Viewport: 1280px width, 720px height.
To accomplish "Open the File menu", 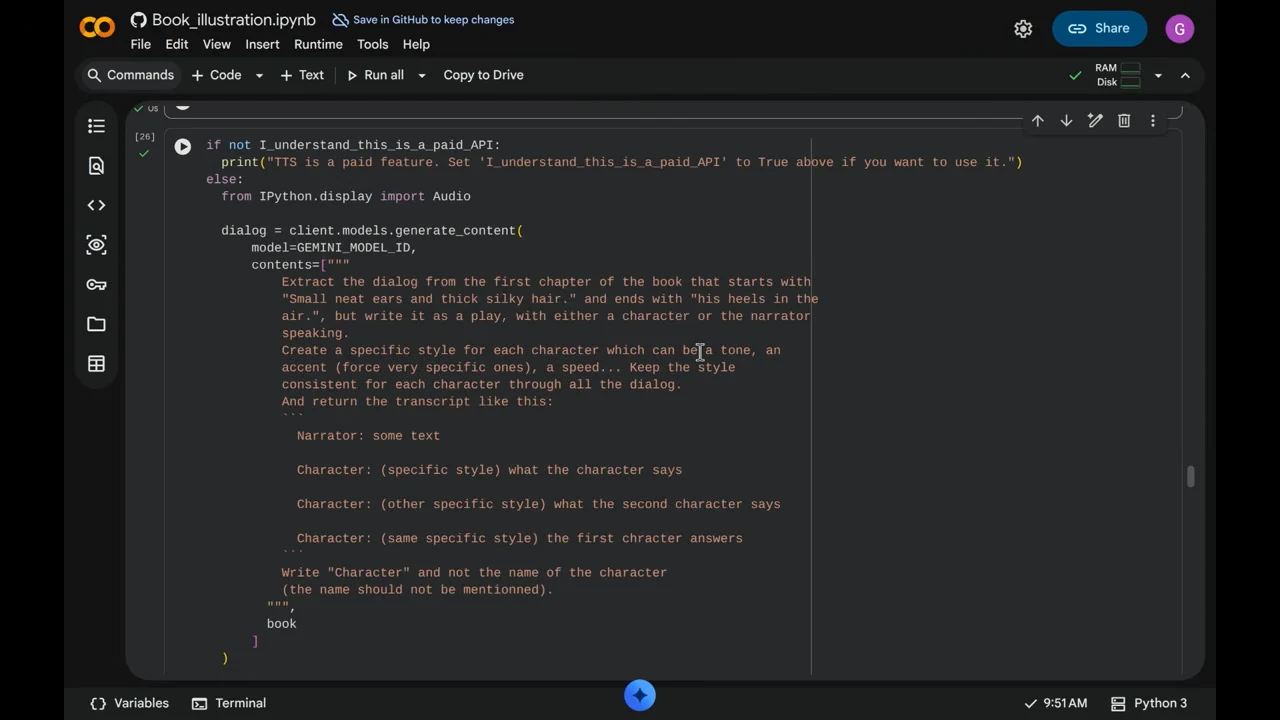I will pos(140,44).
